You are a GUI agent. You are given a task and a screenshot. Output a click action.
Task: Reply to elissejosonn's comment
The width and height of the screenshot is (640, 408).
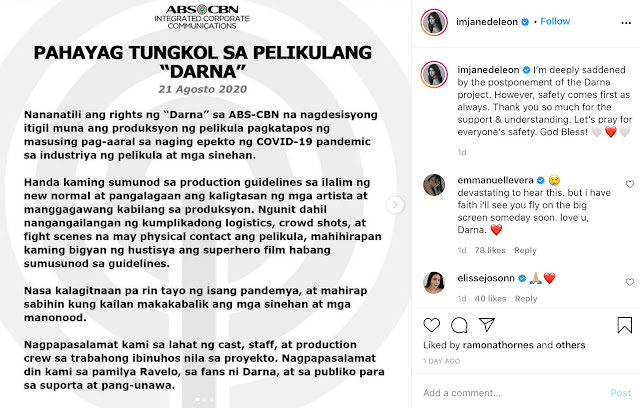[x=526, y=298]
